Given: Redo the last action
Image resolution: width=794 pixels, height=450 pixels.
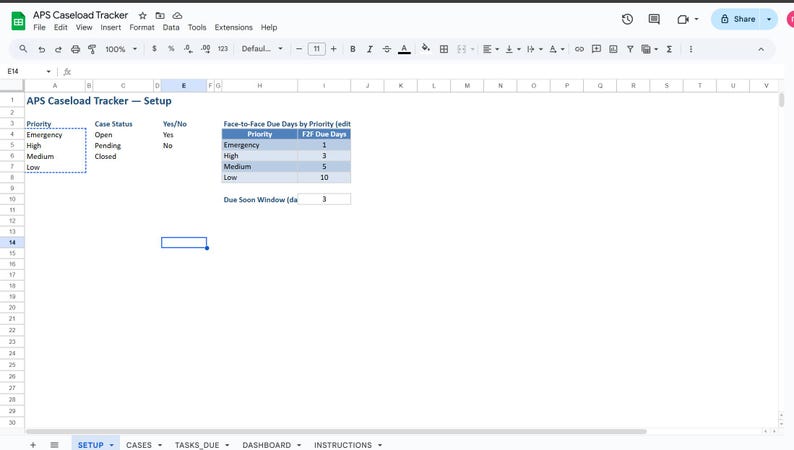Looking at the screenshot, I should pos(58,49).
